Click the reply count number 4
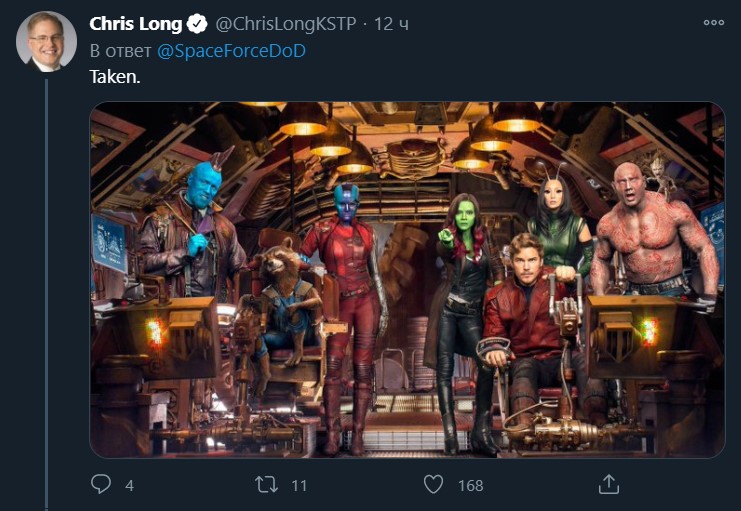741x511 pixels. tap(129, 485)
